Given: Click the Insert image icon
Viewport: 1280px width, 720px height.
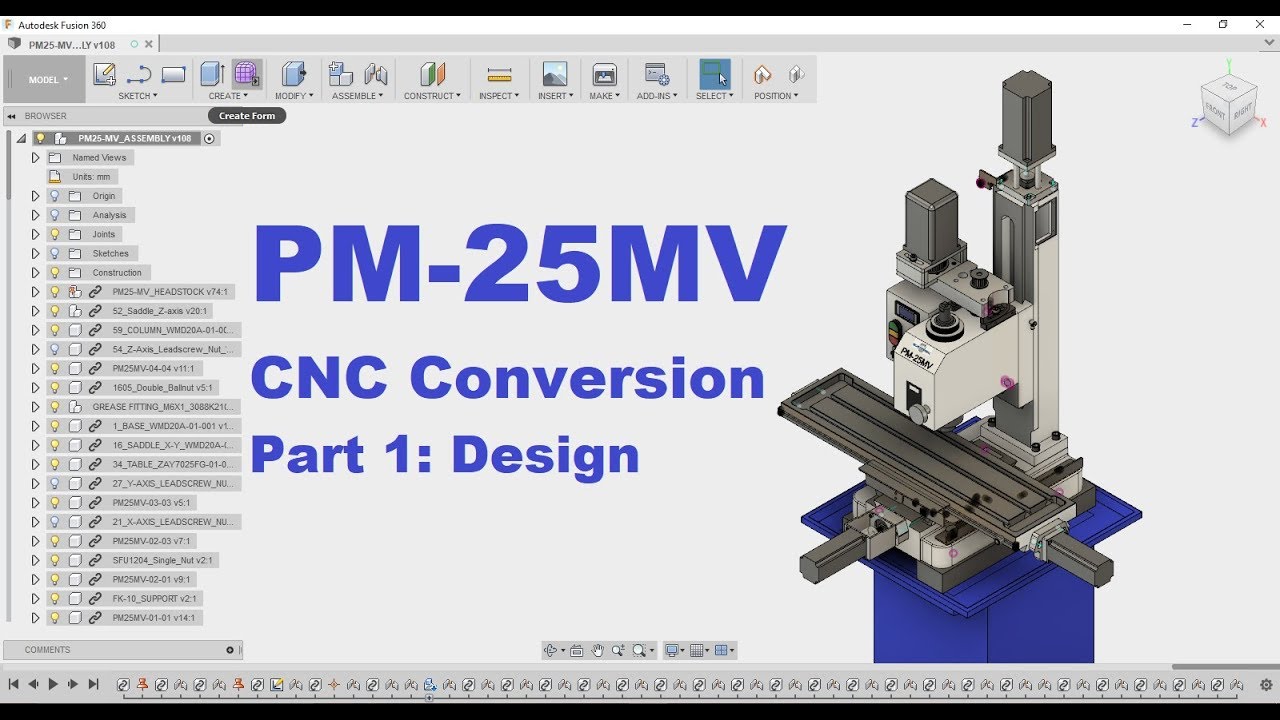Looking at the screenshot, I should click(x=554, y=74).
